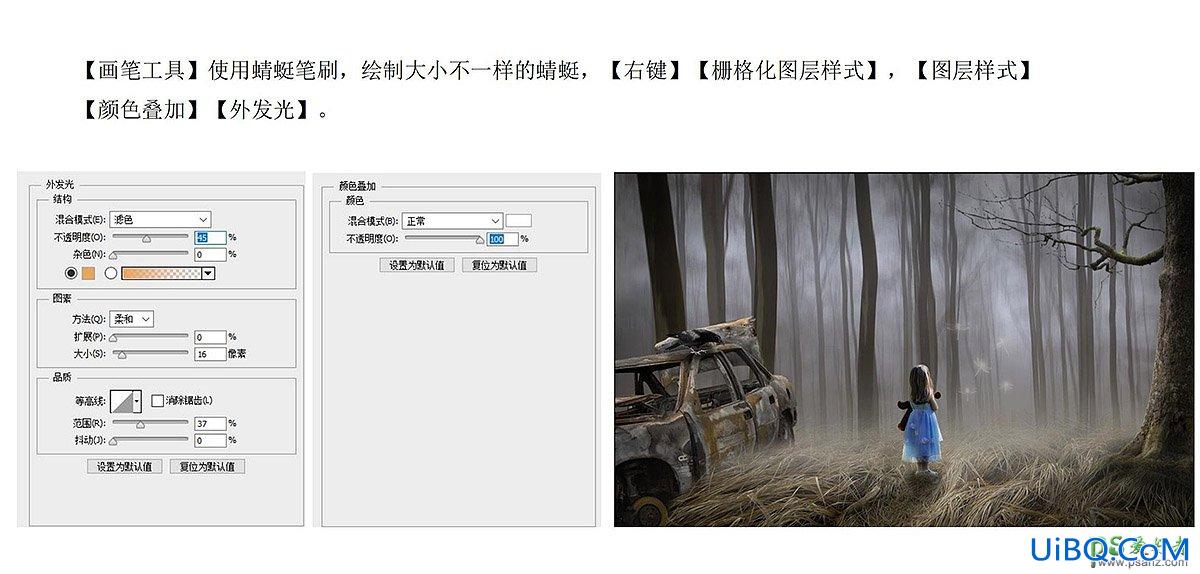This screenshot has width=1200, height=574.
Task: Click the 范围 range slider
Action: coord(149,424)
